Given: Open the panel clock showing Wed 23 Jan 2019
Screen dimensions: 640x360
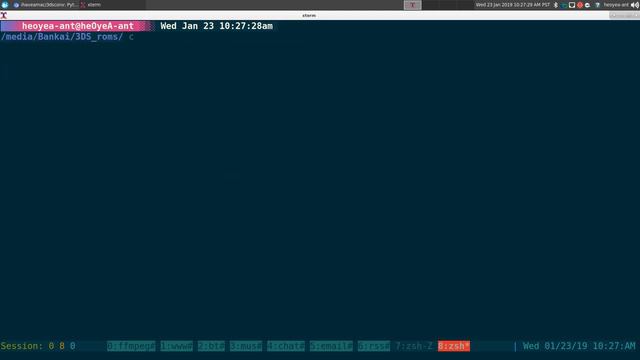Looking at the screenshot, I should pos(513,5).
